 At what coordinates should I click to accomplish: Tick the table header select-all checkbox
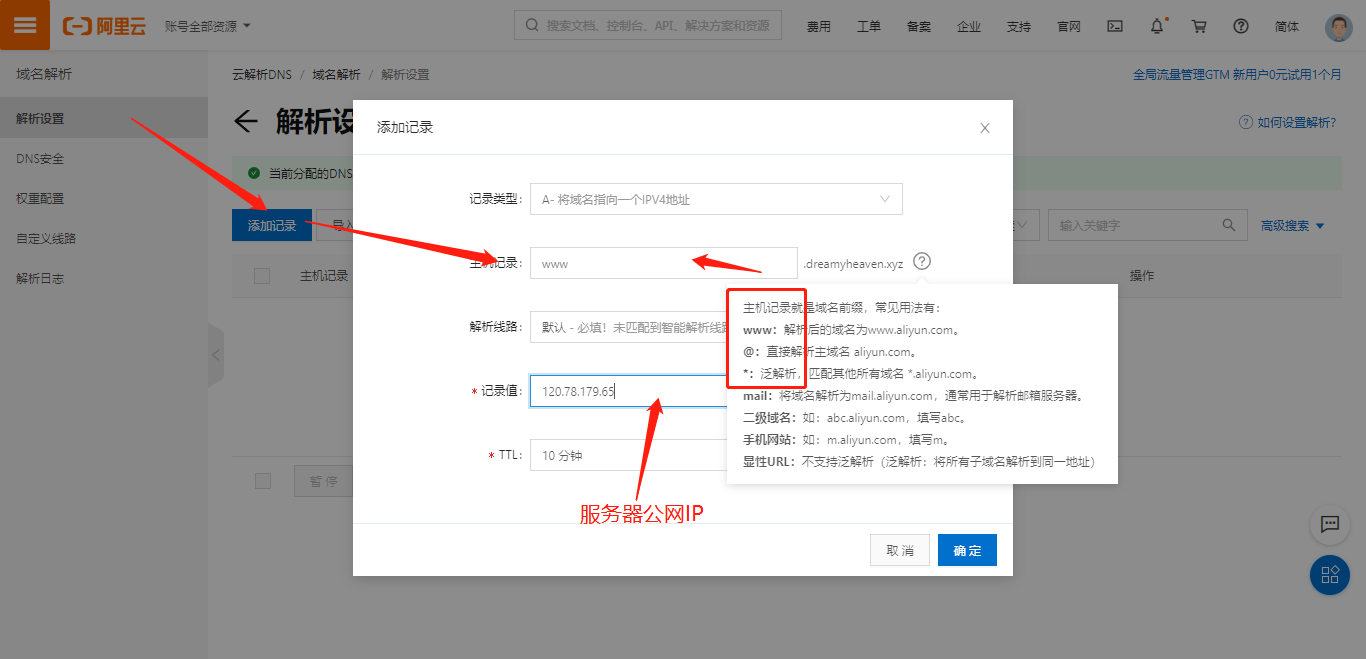pyautogui.click(x=262, y=276)
